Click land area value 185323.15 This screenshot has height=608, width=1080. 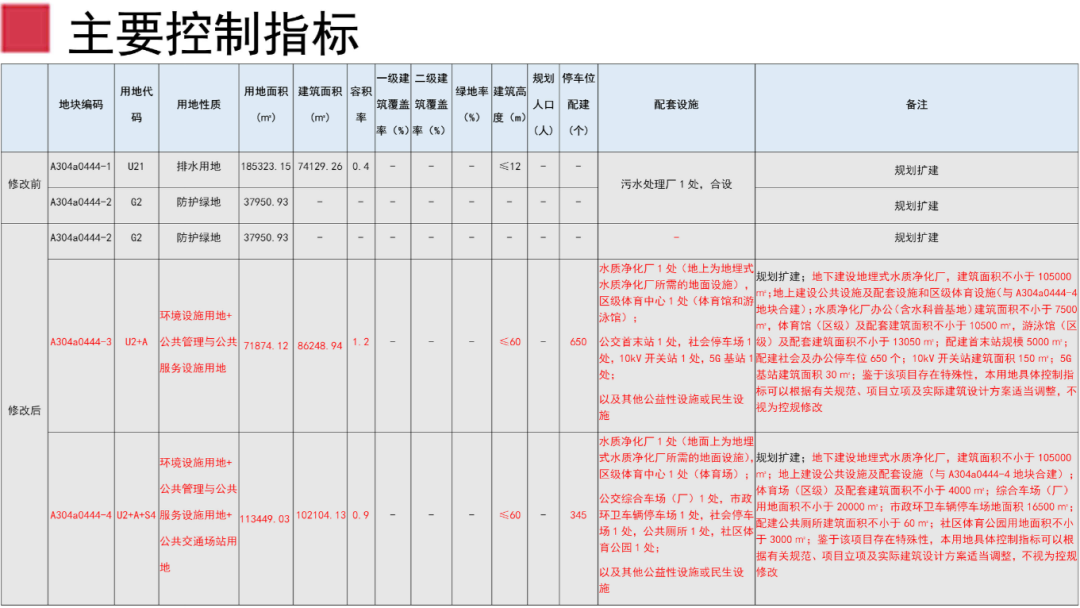pos(266,167)
